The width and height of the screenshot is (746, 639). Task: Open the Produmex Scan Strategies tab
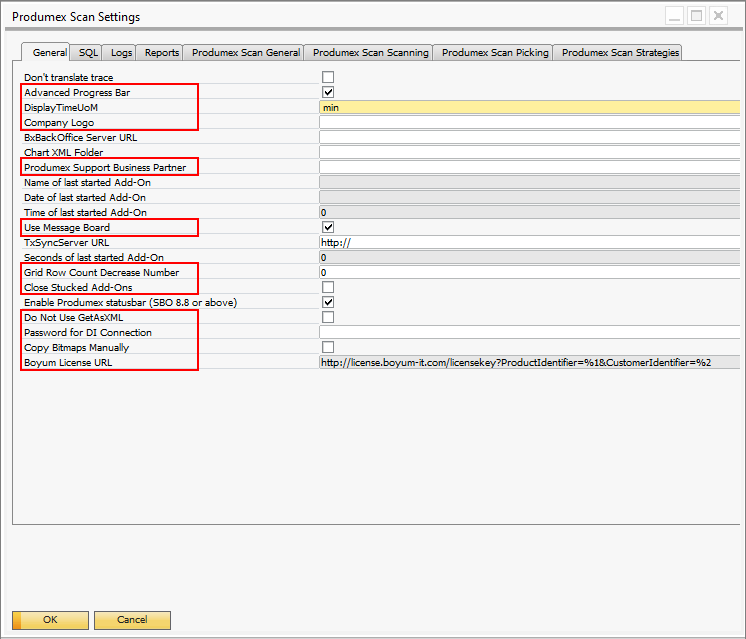[620, 53]
